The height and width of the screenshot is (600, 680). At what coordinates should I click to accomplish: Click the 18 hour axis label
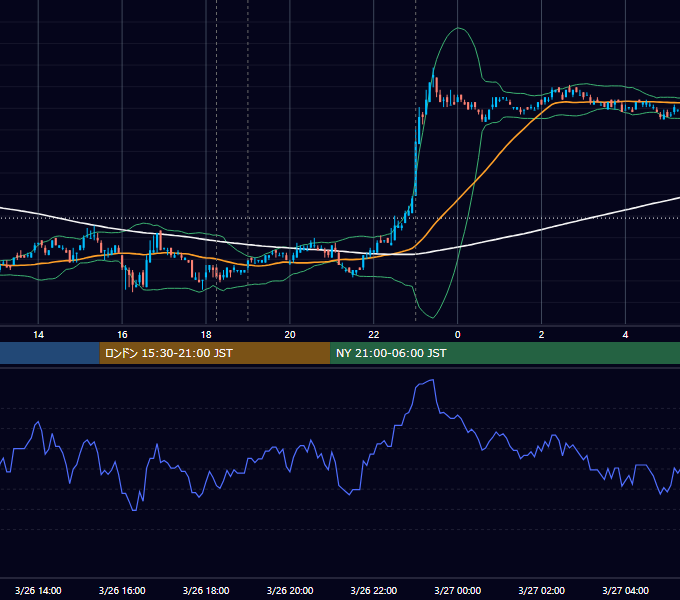point(206,335)
